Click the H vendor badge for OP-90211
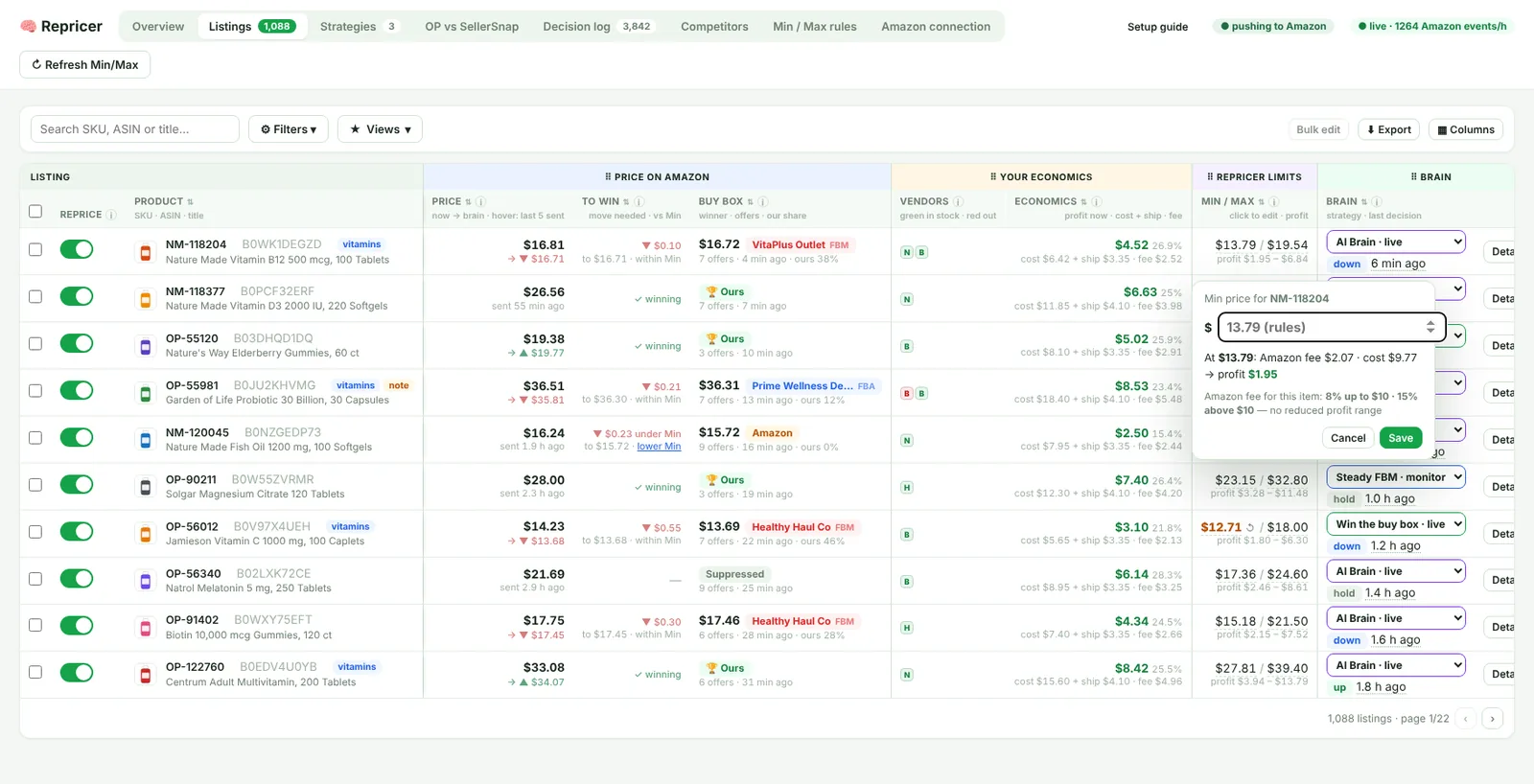The height and width of the screenshot is (784, 1534). click(x=906, y=488)
